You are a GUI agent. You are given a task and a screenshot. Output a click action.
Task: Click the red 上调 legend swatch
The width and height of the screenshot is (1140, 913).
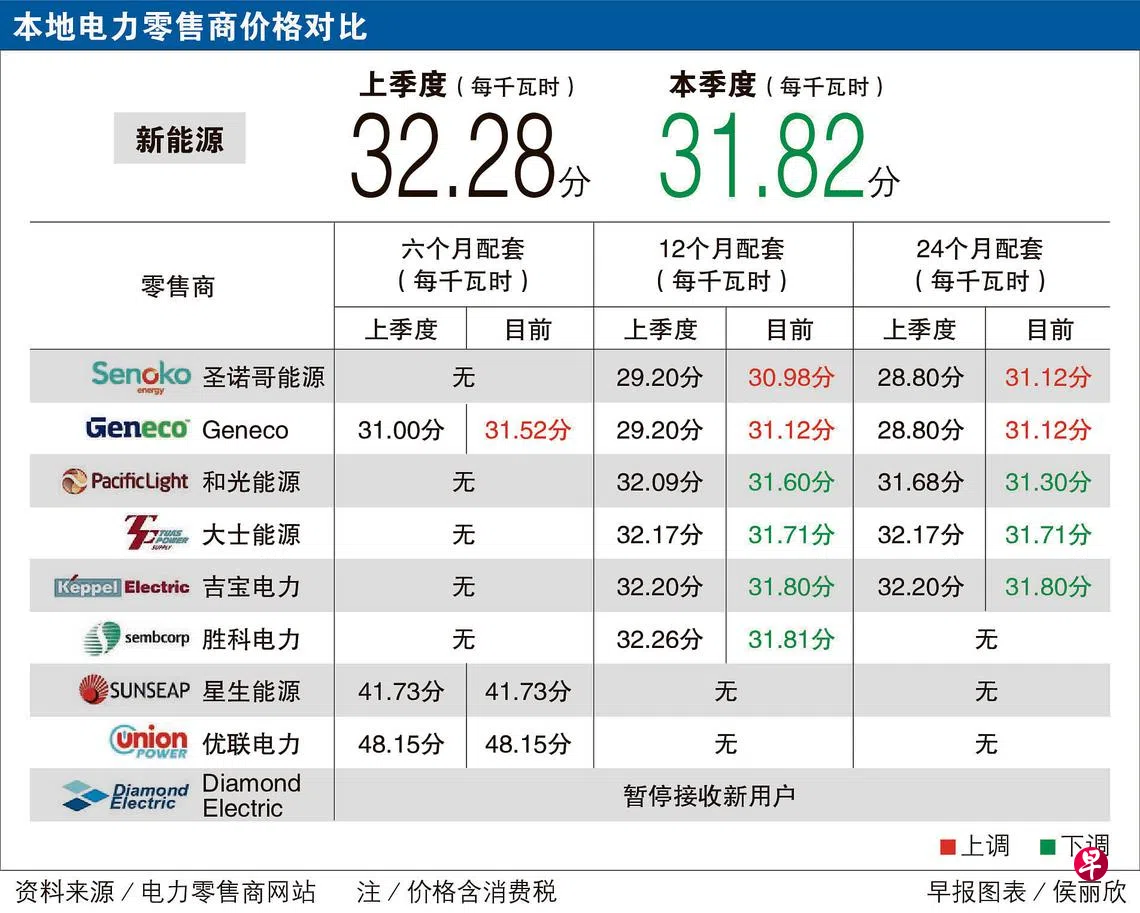948,847
